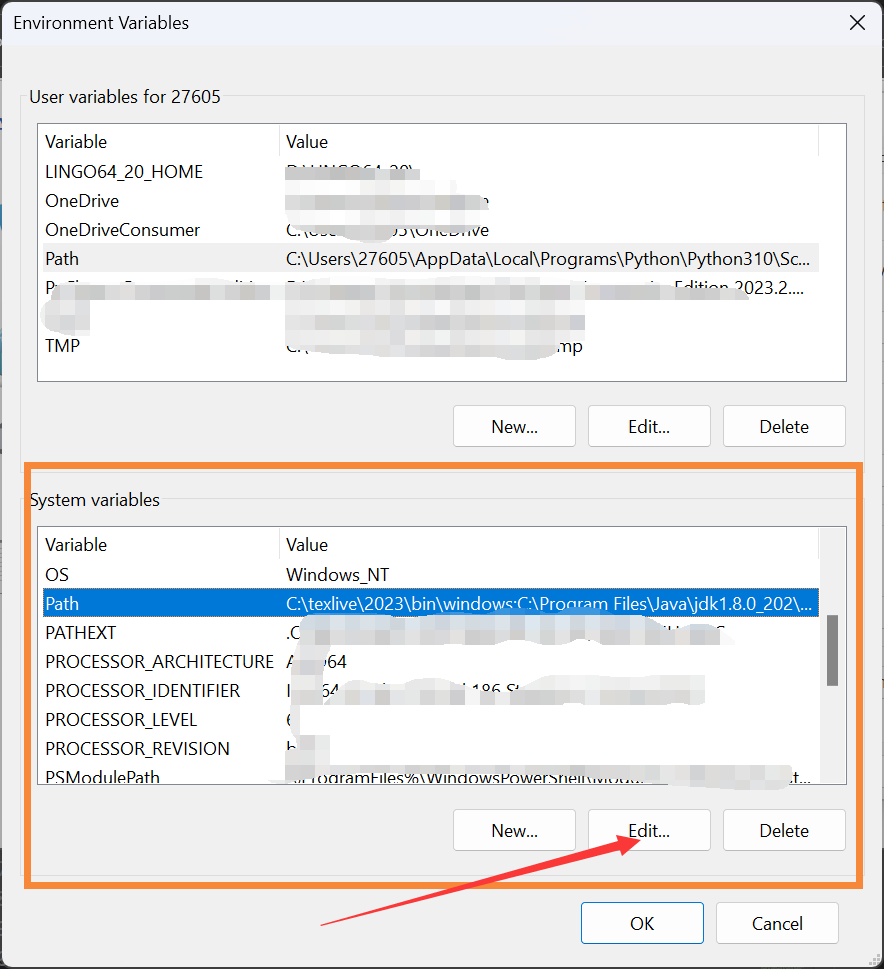Click Delete under system variables
The image size is (884, 969).
click(x=784, y=831)
